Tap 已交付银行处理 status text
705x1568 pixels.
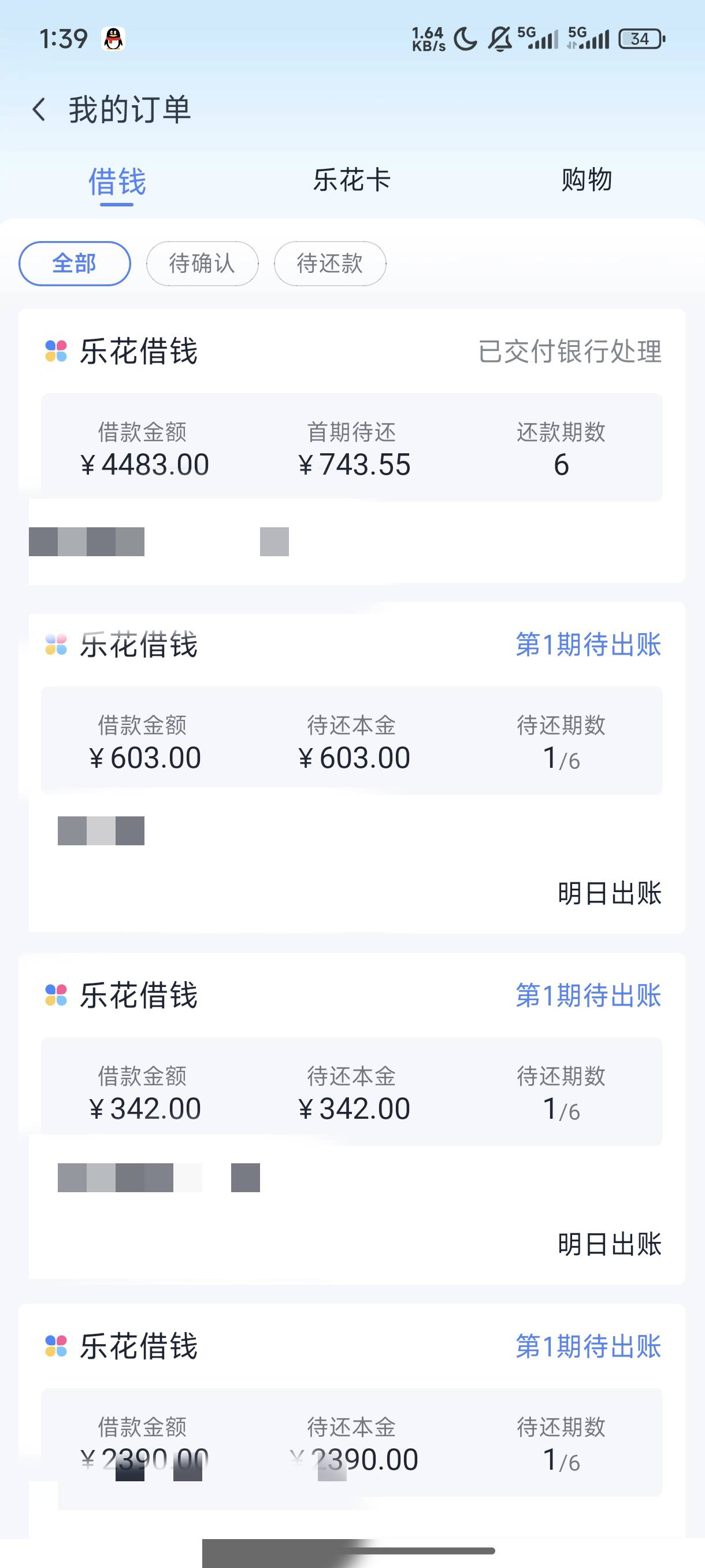(x=569, y=351)
